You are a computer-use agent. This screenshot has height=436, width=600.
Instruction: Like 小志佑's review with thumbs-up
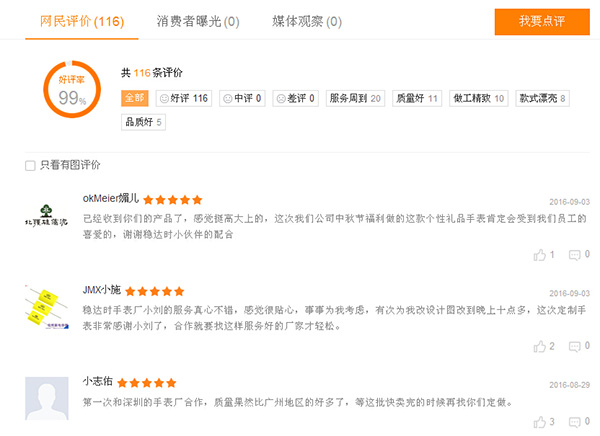[x=543, y=422]
